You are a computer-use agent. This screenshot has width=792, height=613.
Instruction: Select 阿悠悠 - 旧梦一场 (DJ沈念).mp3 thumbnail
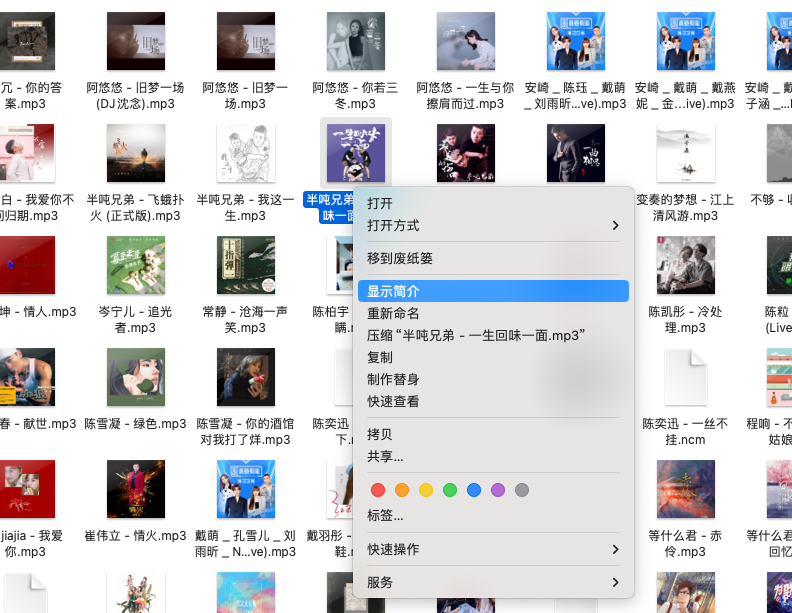[x=136, y=41]
